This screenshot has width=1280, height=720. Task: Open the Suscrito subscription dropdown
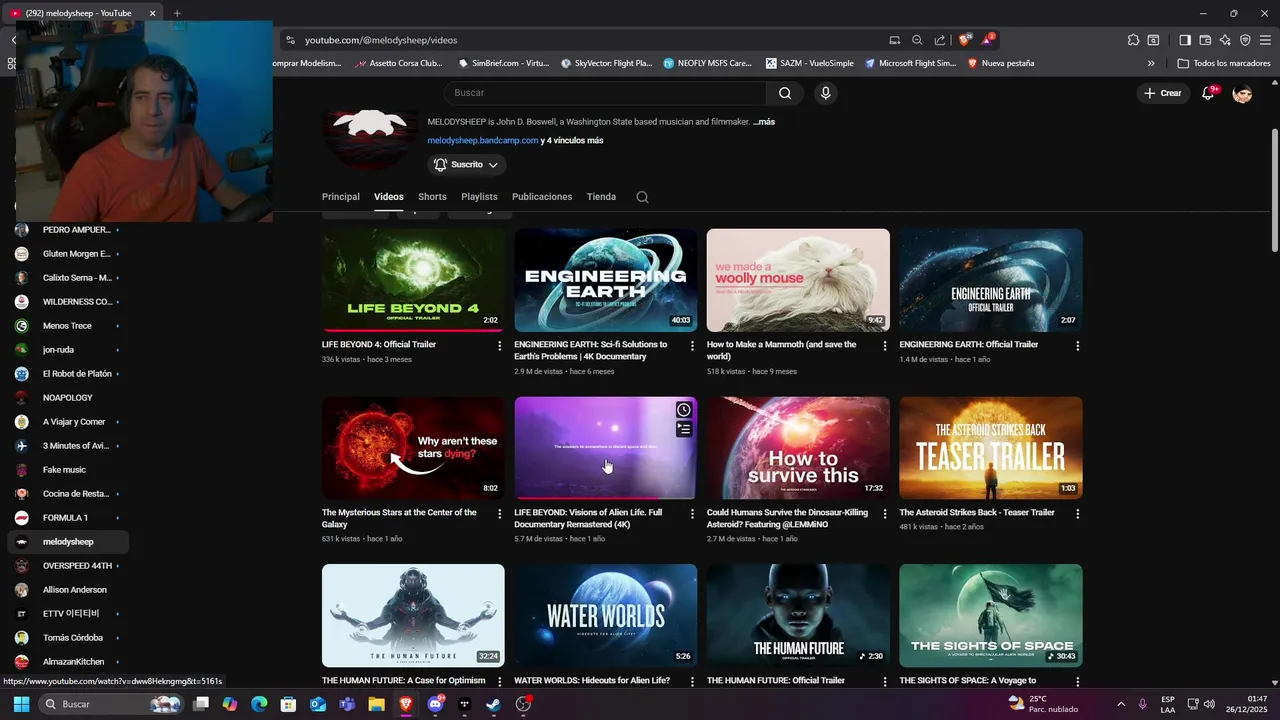[467, 165]
